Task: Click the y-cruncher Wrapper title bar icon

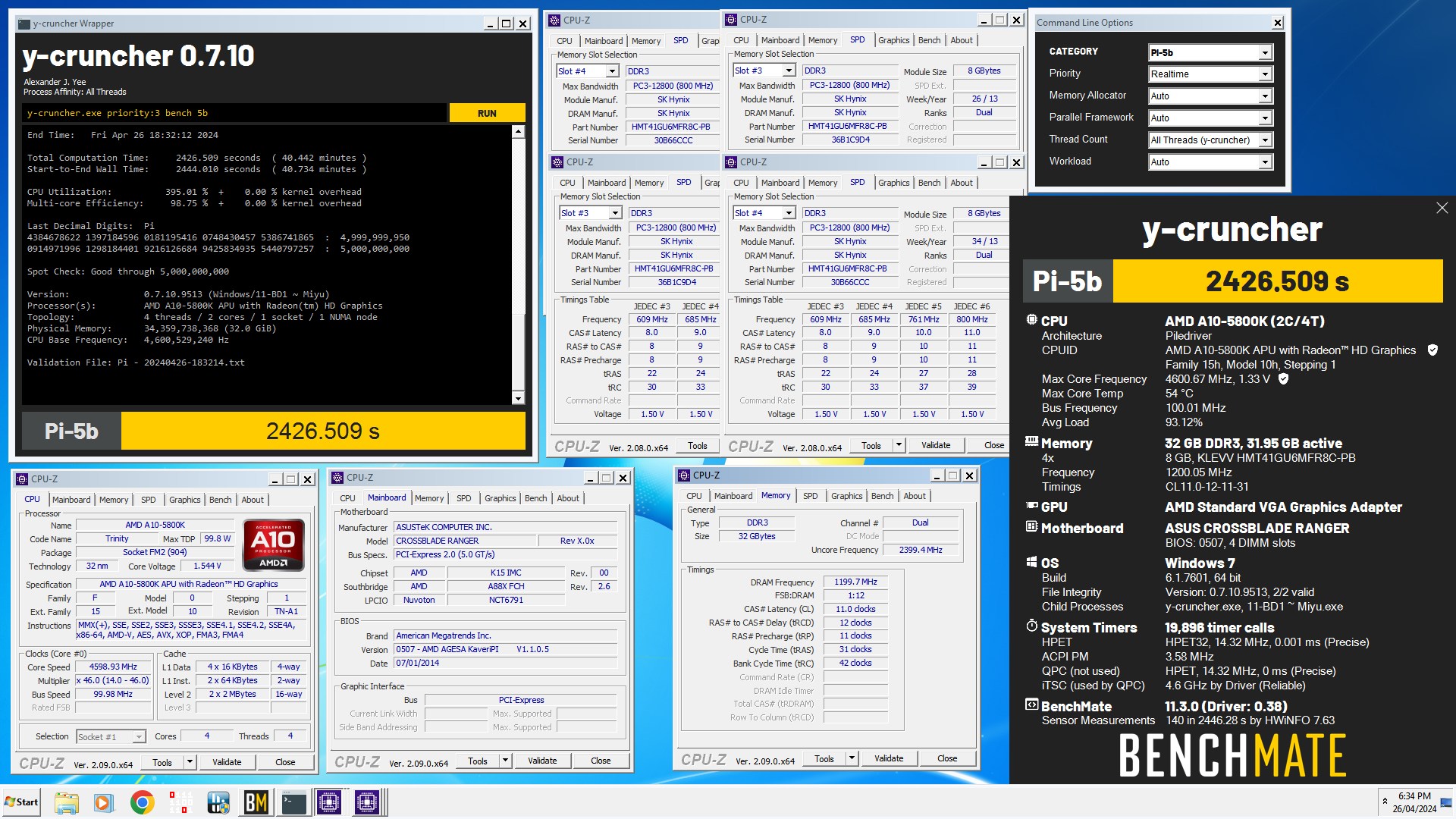Action: point(25,24)
